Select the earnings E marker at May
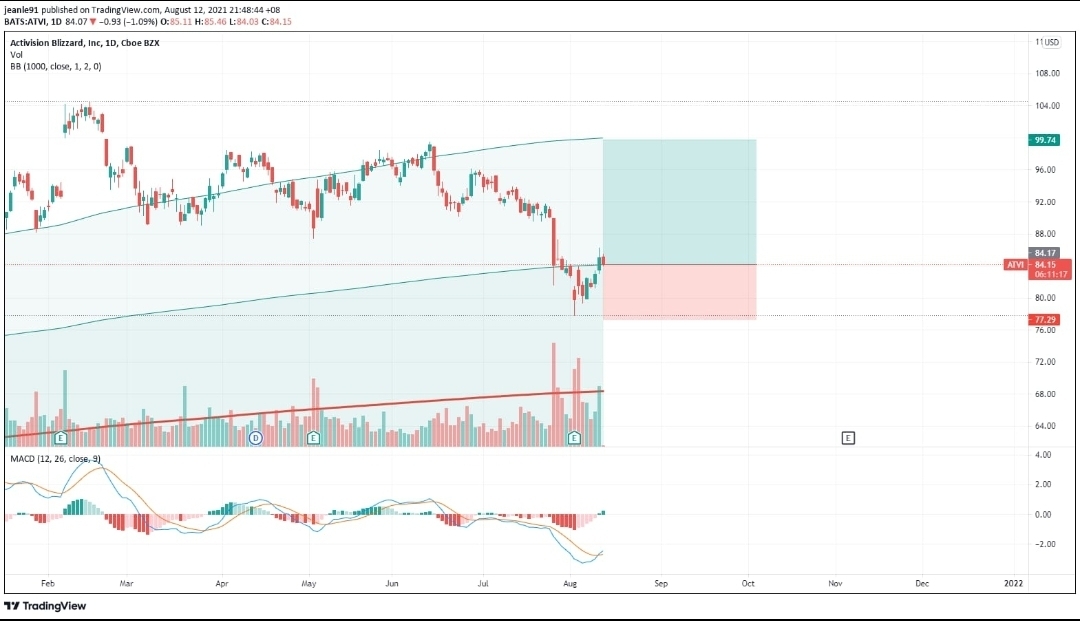This screenshot has width=1080, height=621. click(313, 438)
